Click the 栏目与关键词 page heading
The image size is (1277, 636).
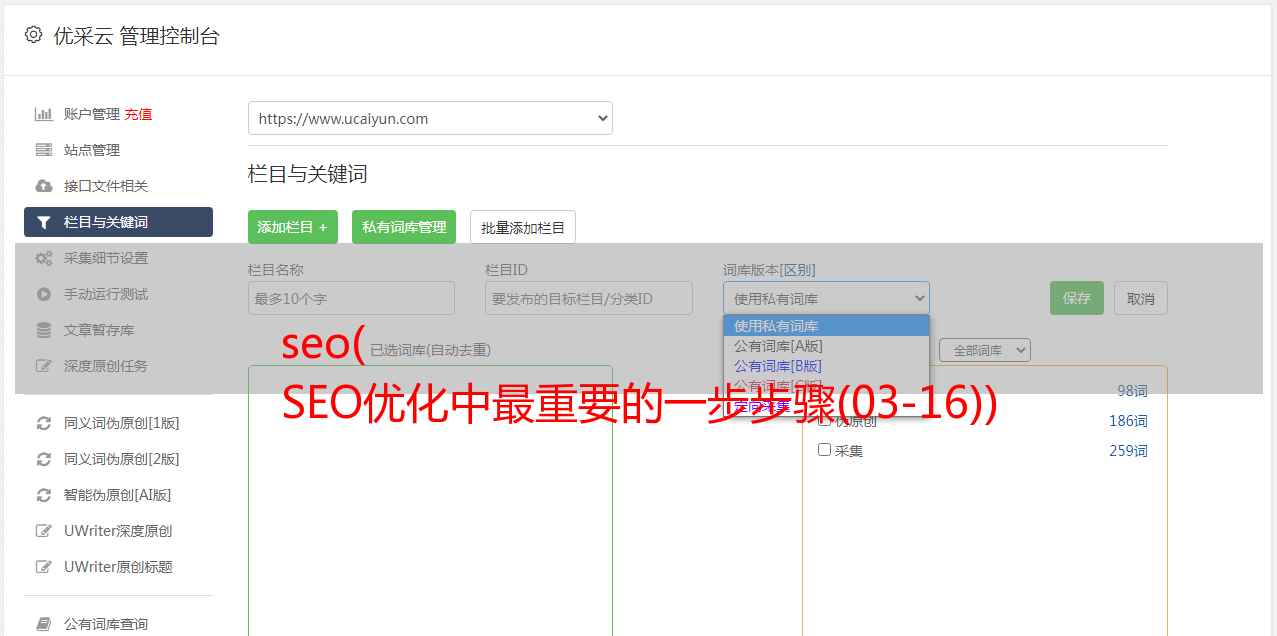[308, 174]
